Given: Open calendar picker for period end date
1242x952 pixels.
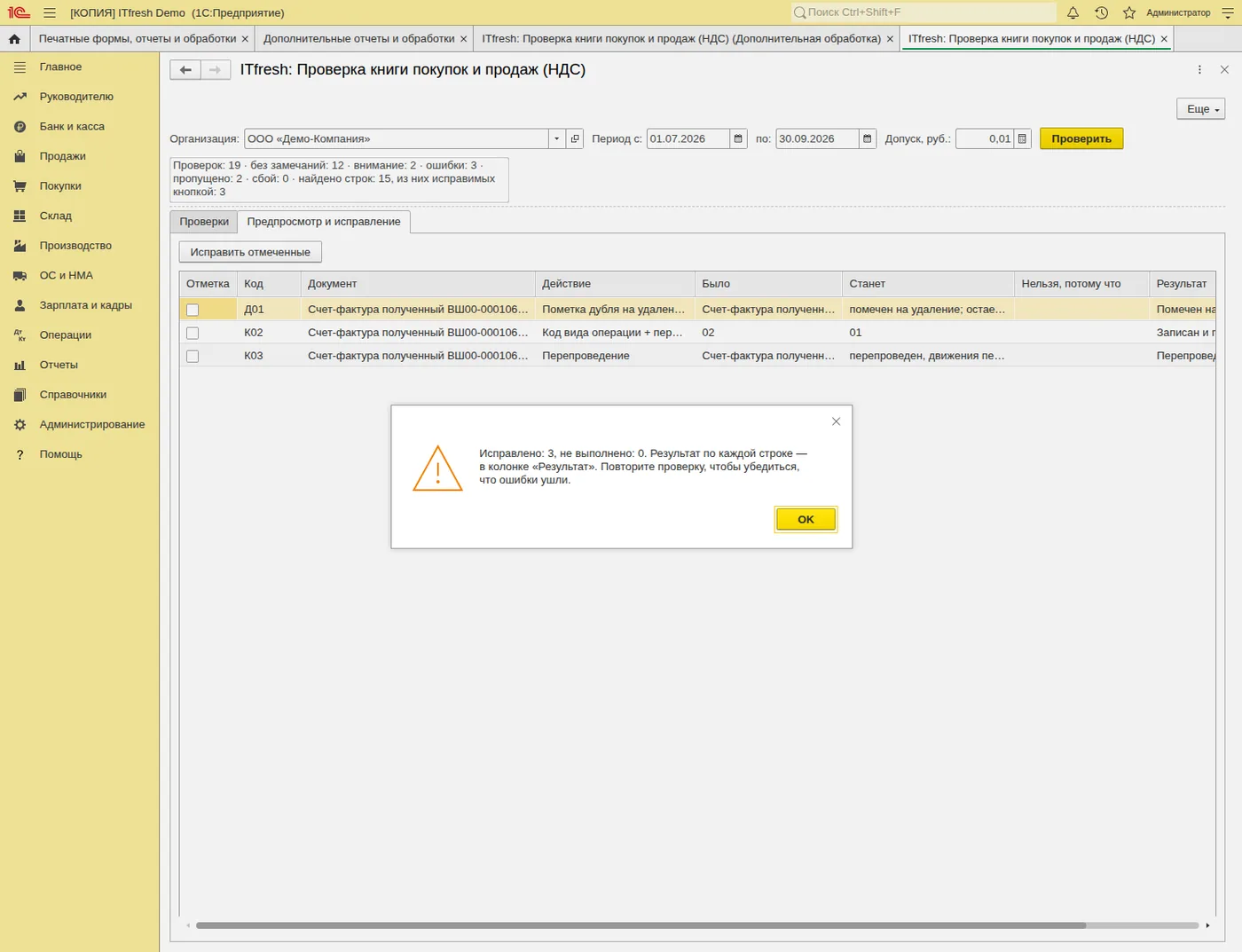Looking at the screenshot, I should click(868, 138).
